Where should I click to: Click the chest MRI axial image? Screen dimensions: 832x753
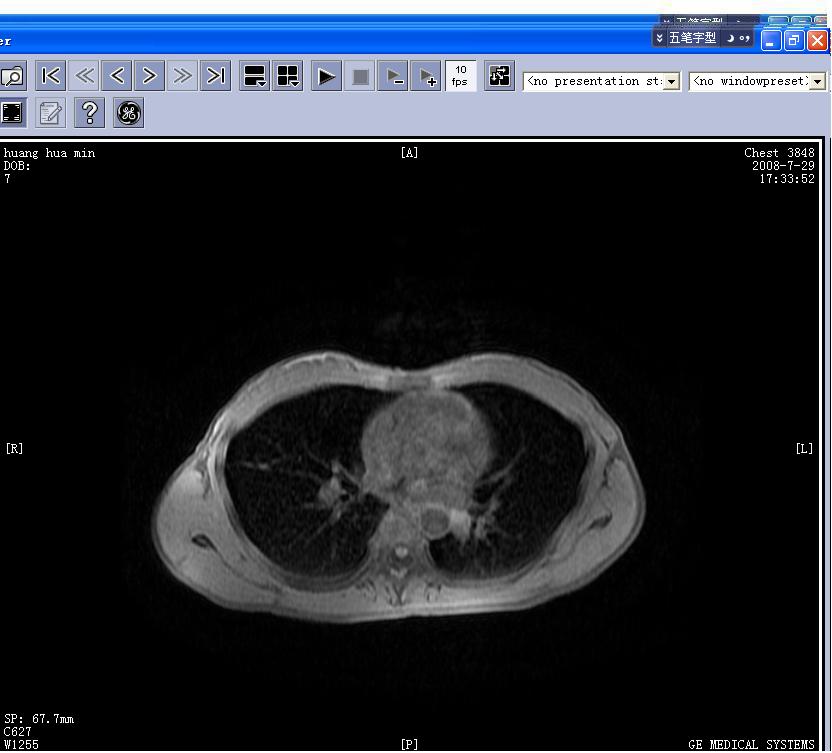[x=399, y=486]
